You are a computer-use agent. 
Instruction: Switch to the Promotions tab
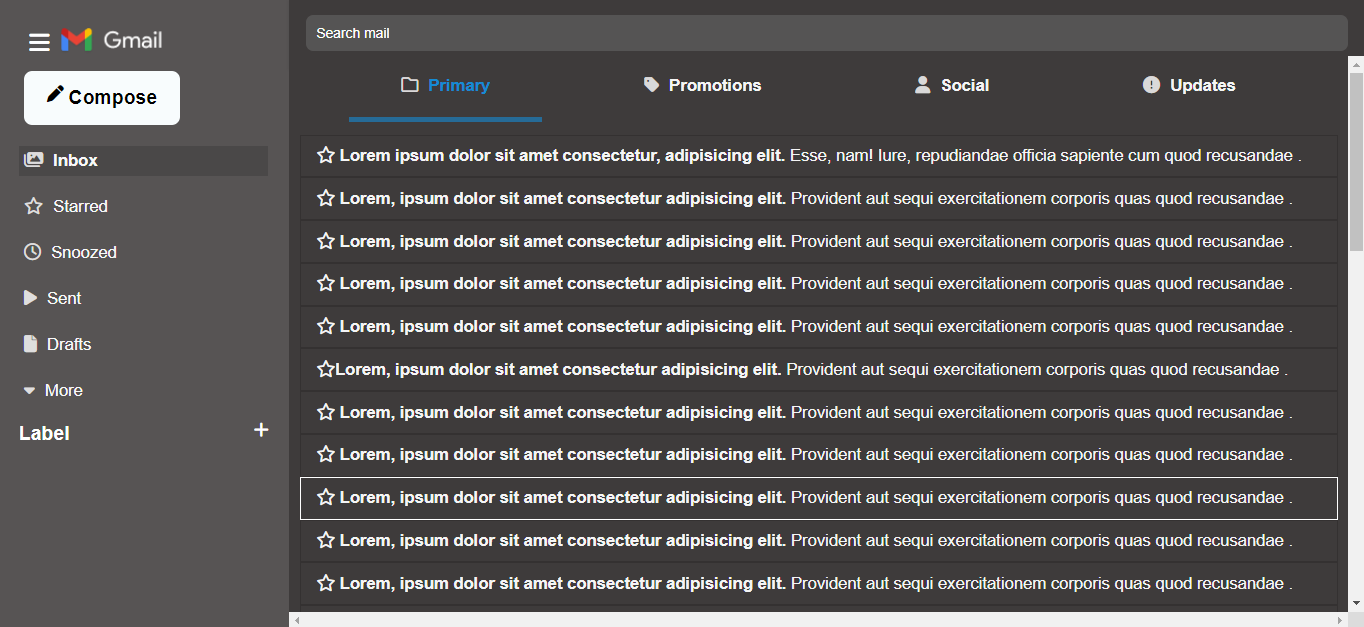point(702,86)
